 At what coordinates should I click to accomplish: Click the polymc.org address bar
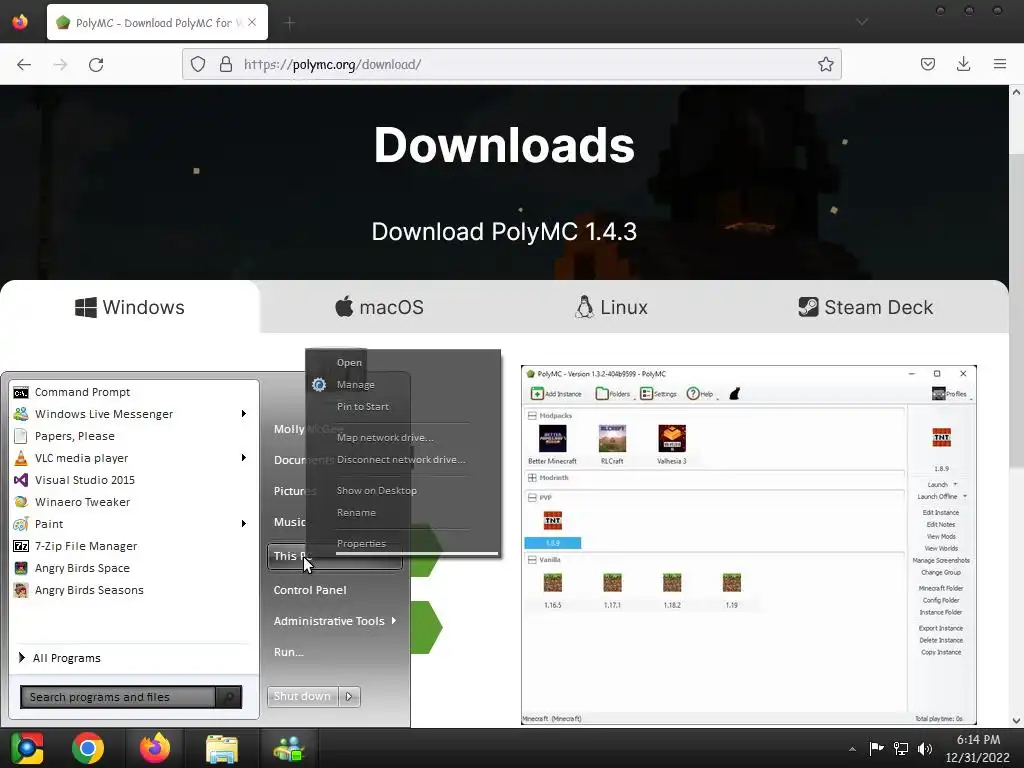coord(511,64)
